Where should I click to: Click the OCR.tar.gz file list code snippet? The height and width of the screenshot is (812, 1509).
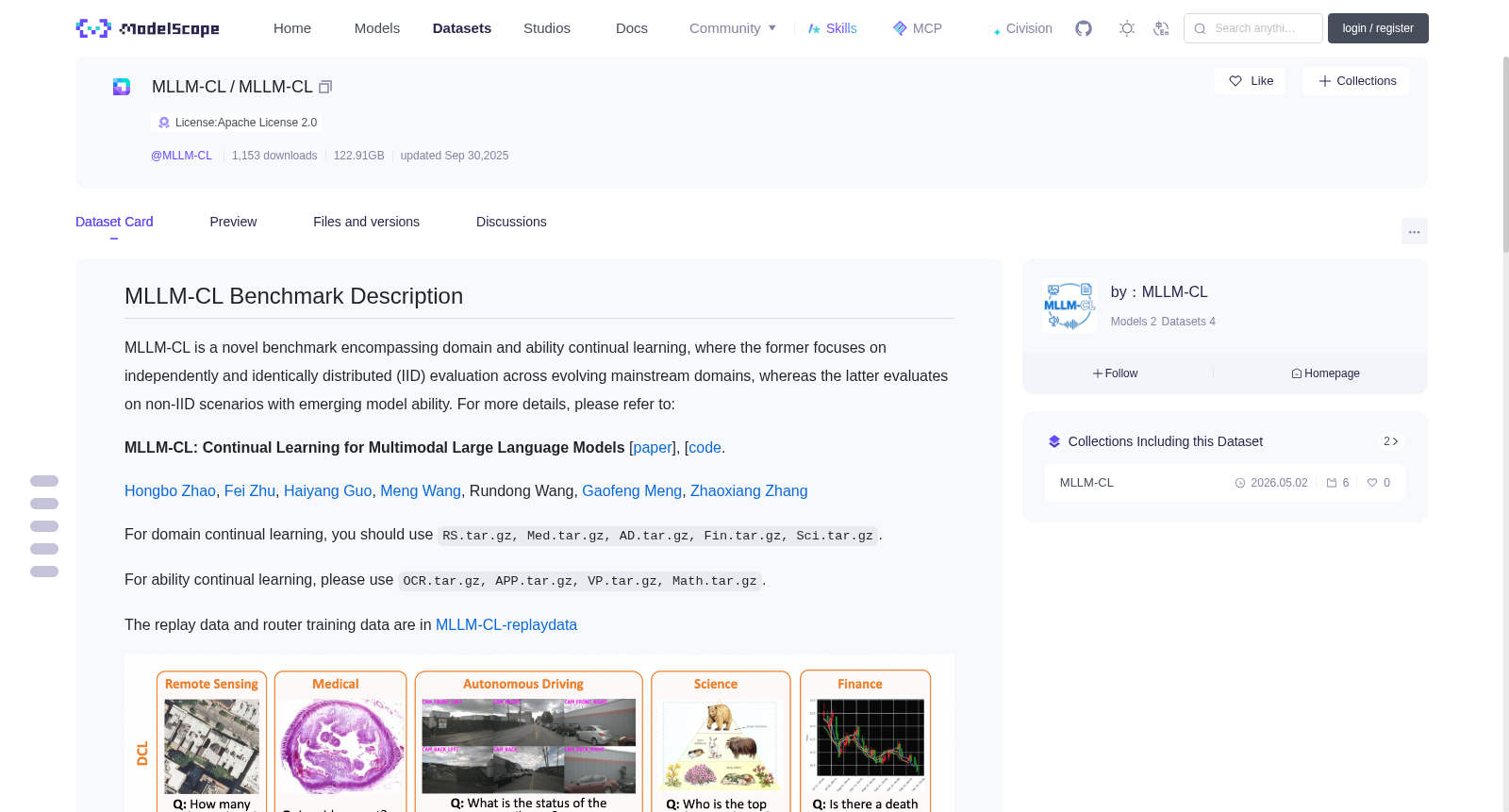(580, 581)
